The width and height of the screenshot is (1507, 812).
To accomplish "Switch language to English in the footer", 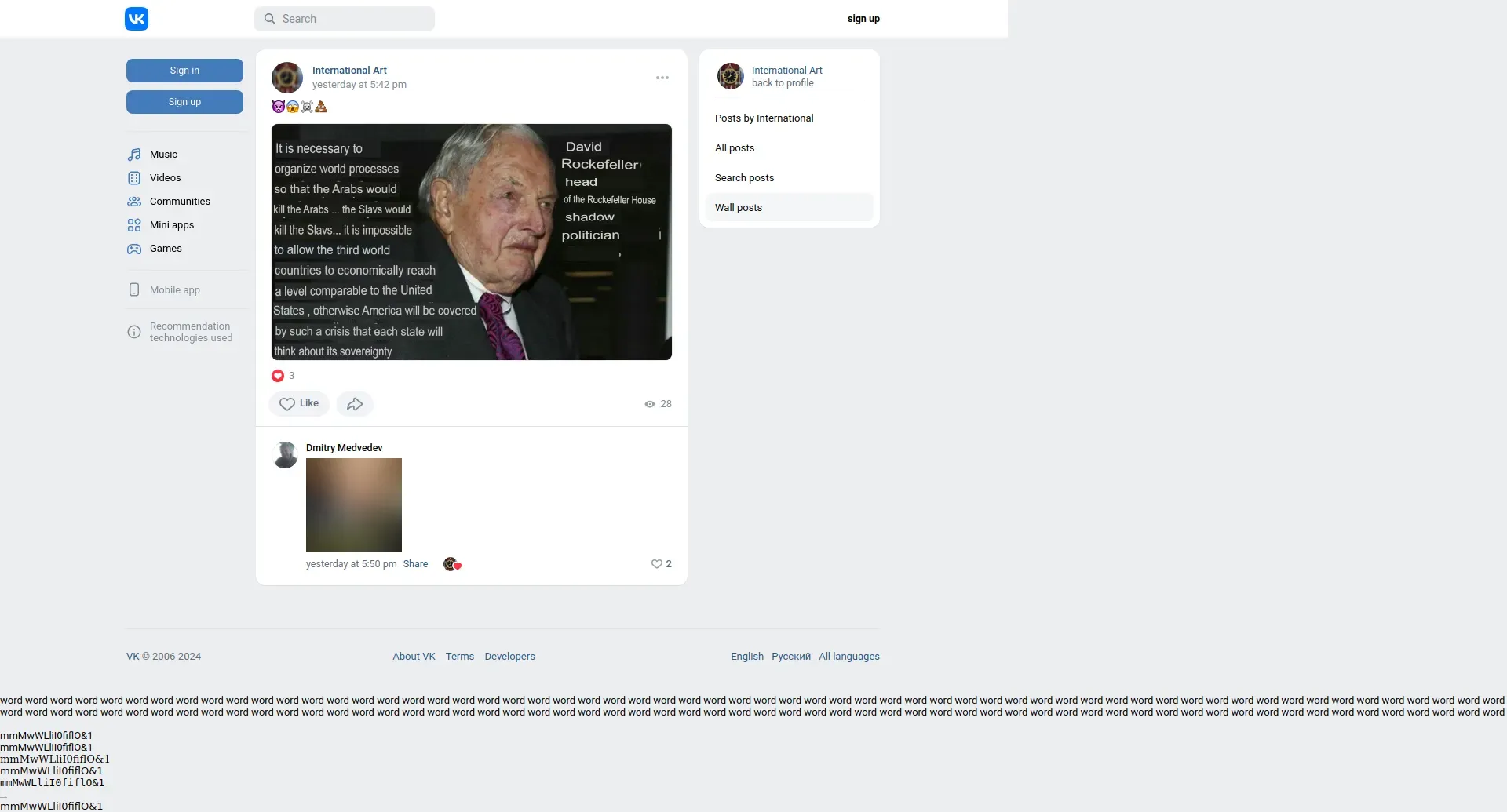I will (x=747, y=657).
